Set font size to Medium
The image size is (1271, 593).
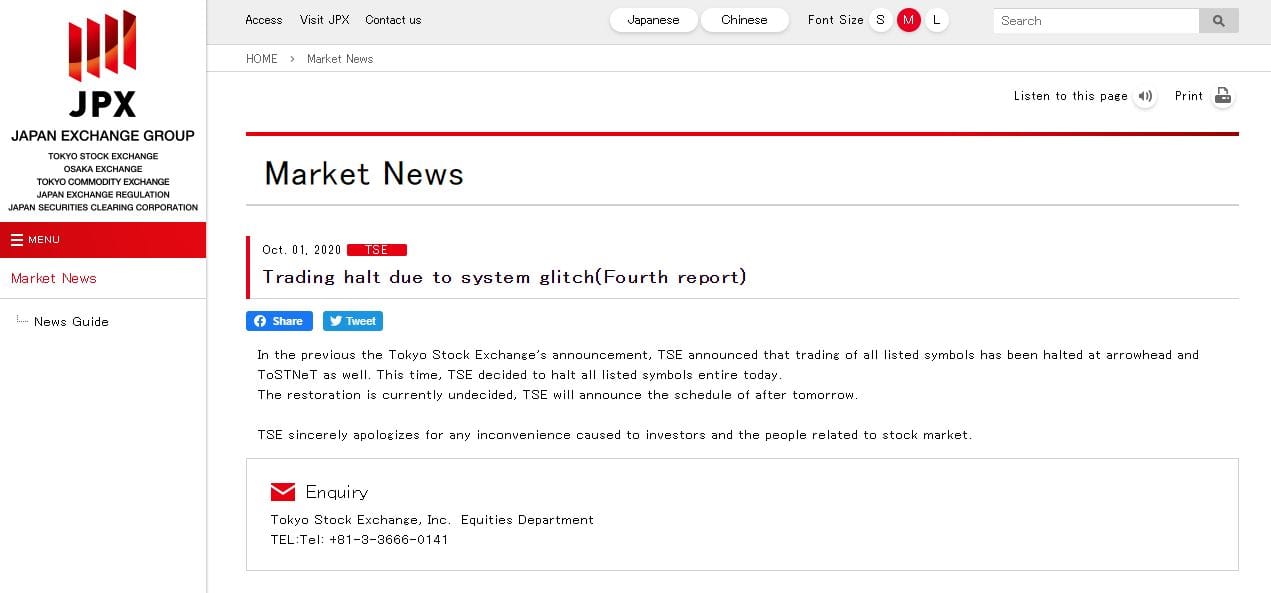908,20
